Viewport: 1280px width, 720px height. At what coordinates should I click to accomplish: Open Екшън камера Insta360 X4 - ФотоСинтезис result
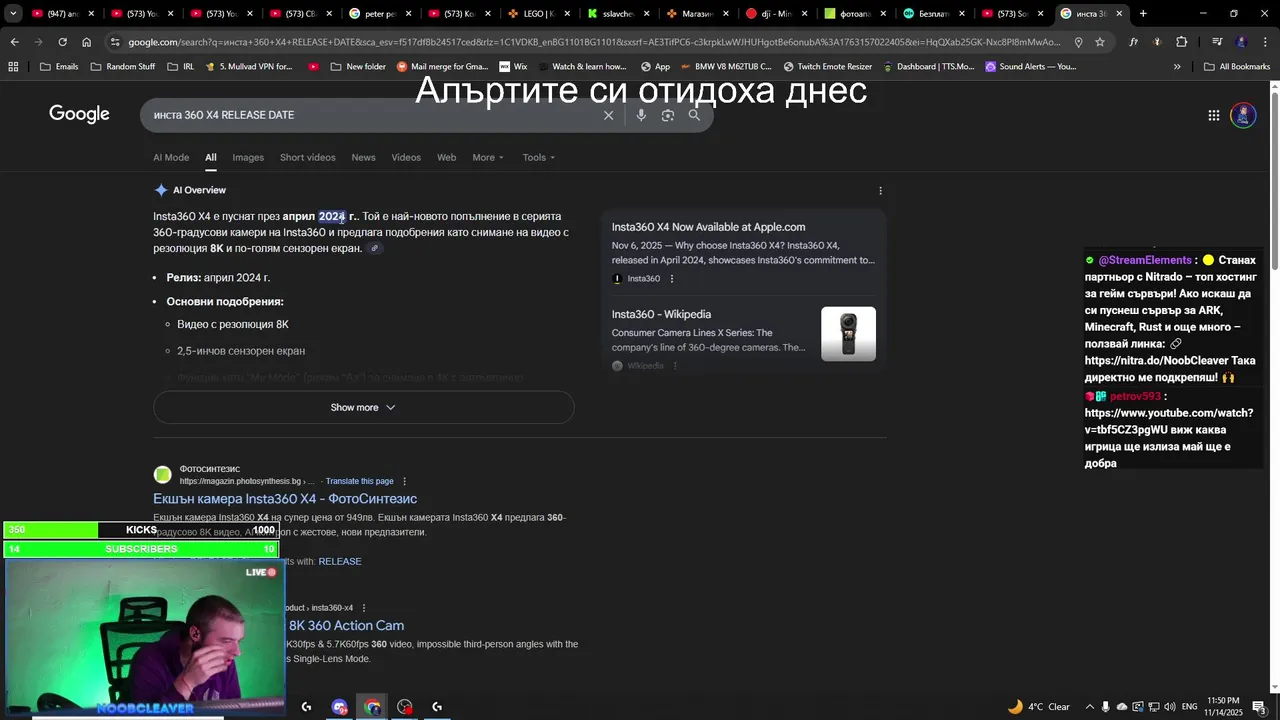(x=285, y=498)
